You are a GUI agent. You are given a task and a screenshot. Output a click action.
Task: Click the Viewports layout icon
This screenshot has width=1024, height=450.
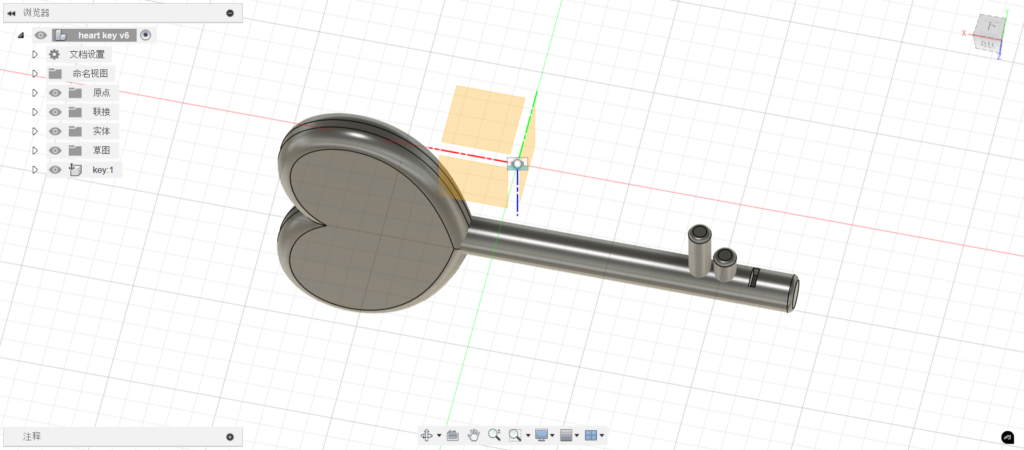[x=591, y=435]
